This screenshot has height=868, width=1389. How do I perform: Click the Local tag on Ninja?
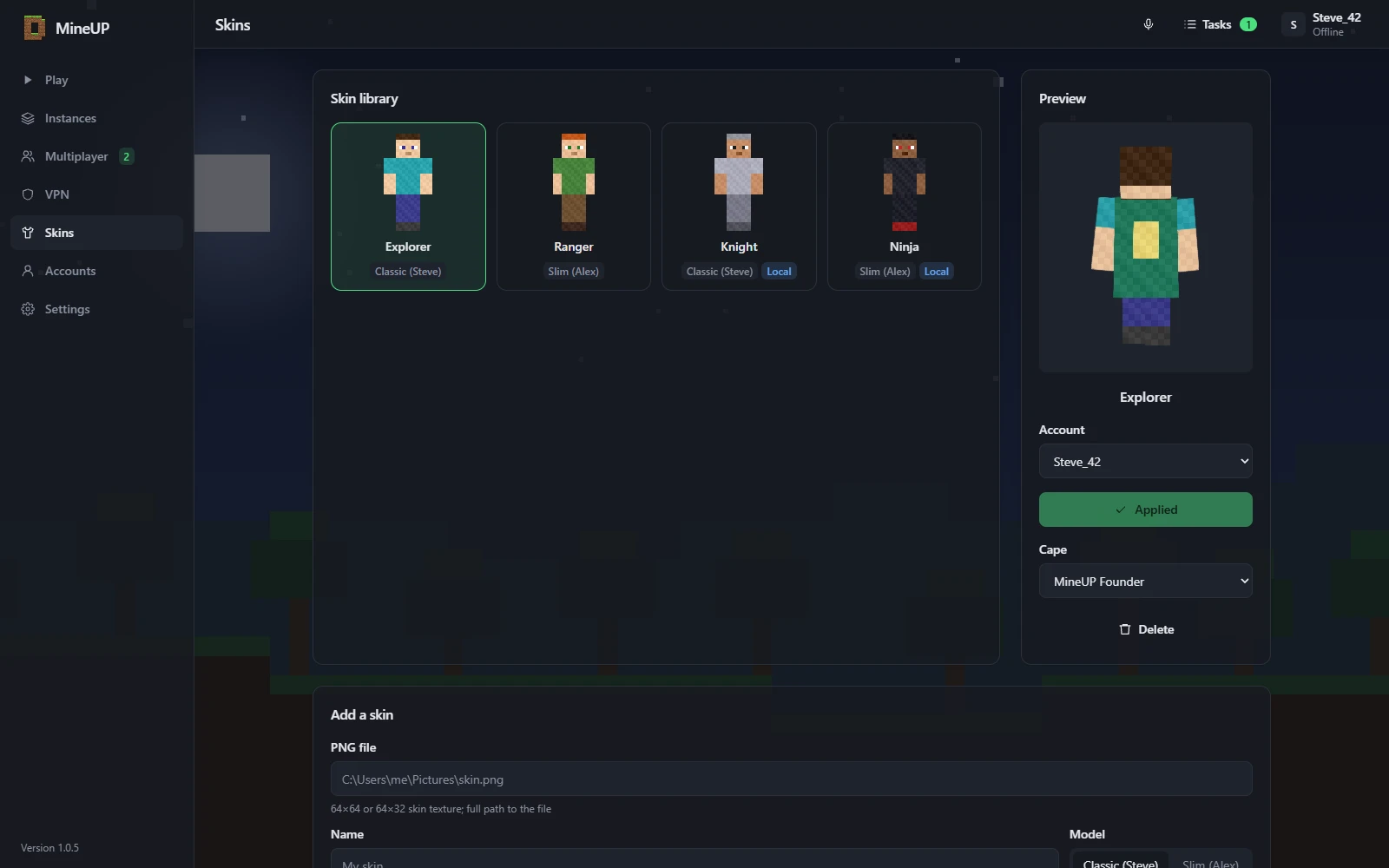pos(936,272)
